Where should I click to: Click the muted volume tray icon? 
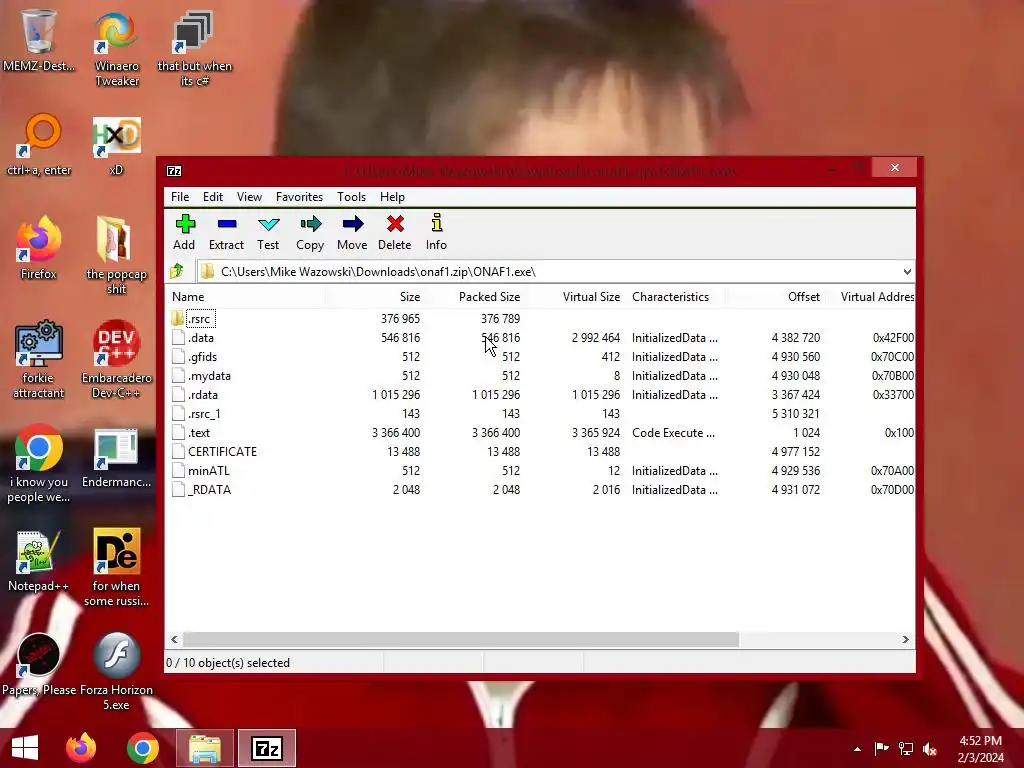tap(930, 749)
